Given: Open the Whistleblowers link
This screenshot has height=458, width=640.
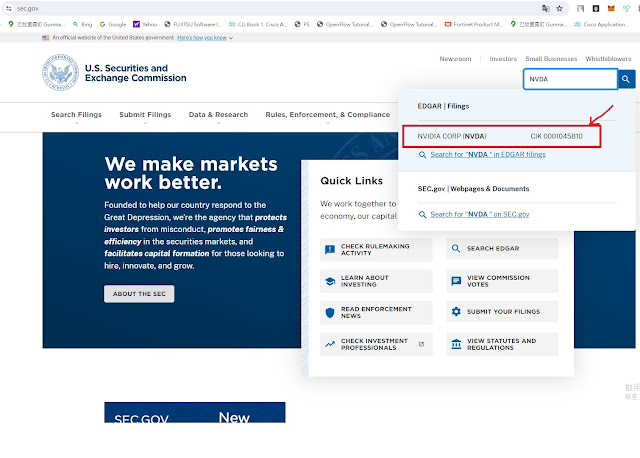Looking at the screenshot, I should 608,59.
